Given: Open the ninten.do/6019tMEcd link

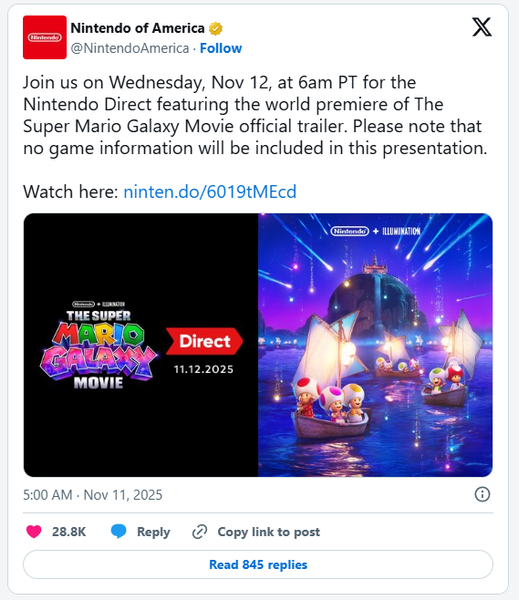Looking at the screenshot, I should [210, 191].
